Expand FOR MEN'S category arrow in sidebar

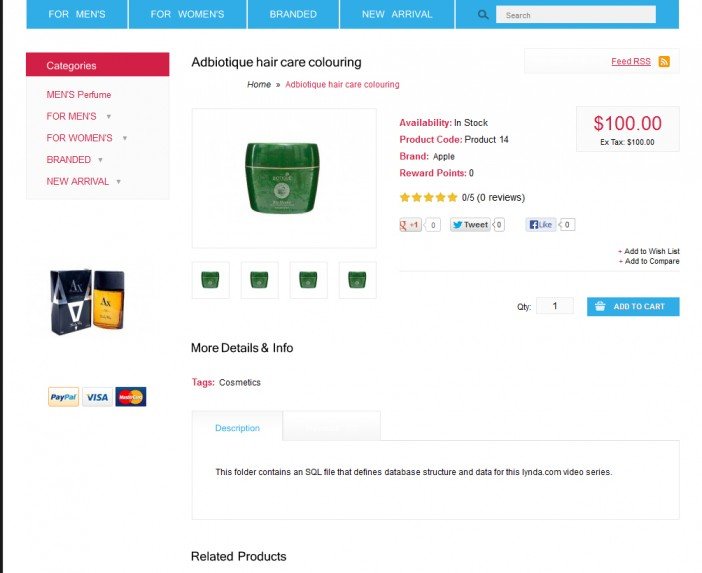[x=108, y=117]
